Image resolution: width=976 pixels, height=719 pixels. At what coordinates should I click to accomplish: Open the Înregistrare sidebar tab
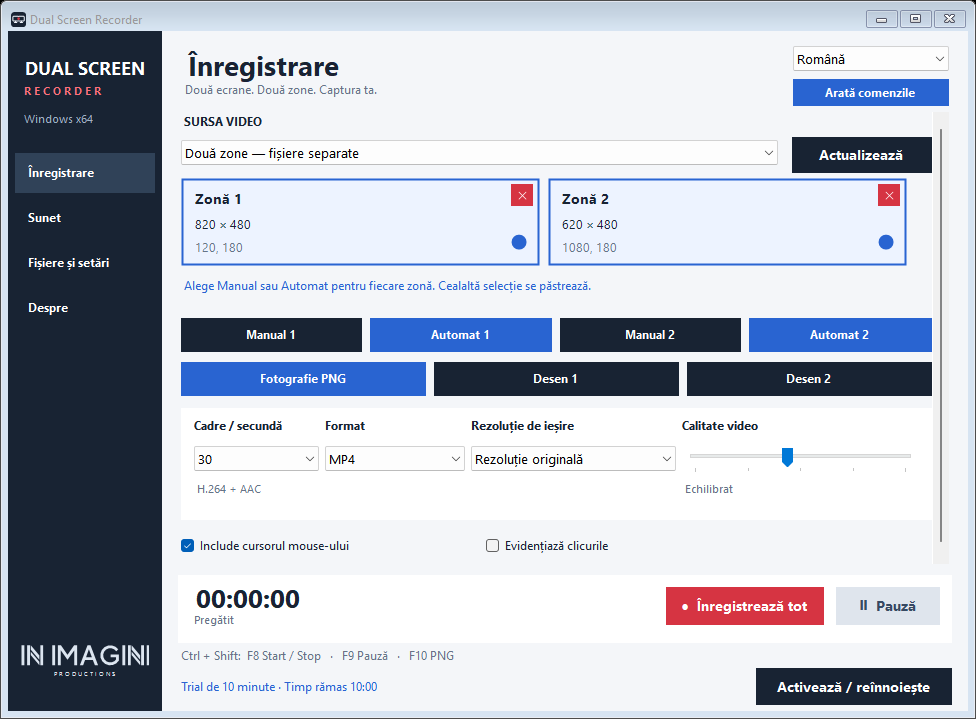pos(85,173)
